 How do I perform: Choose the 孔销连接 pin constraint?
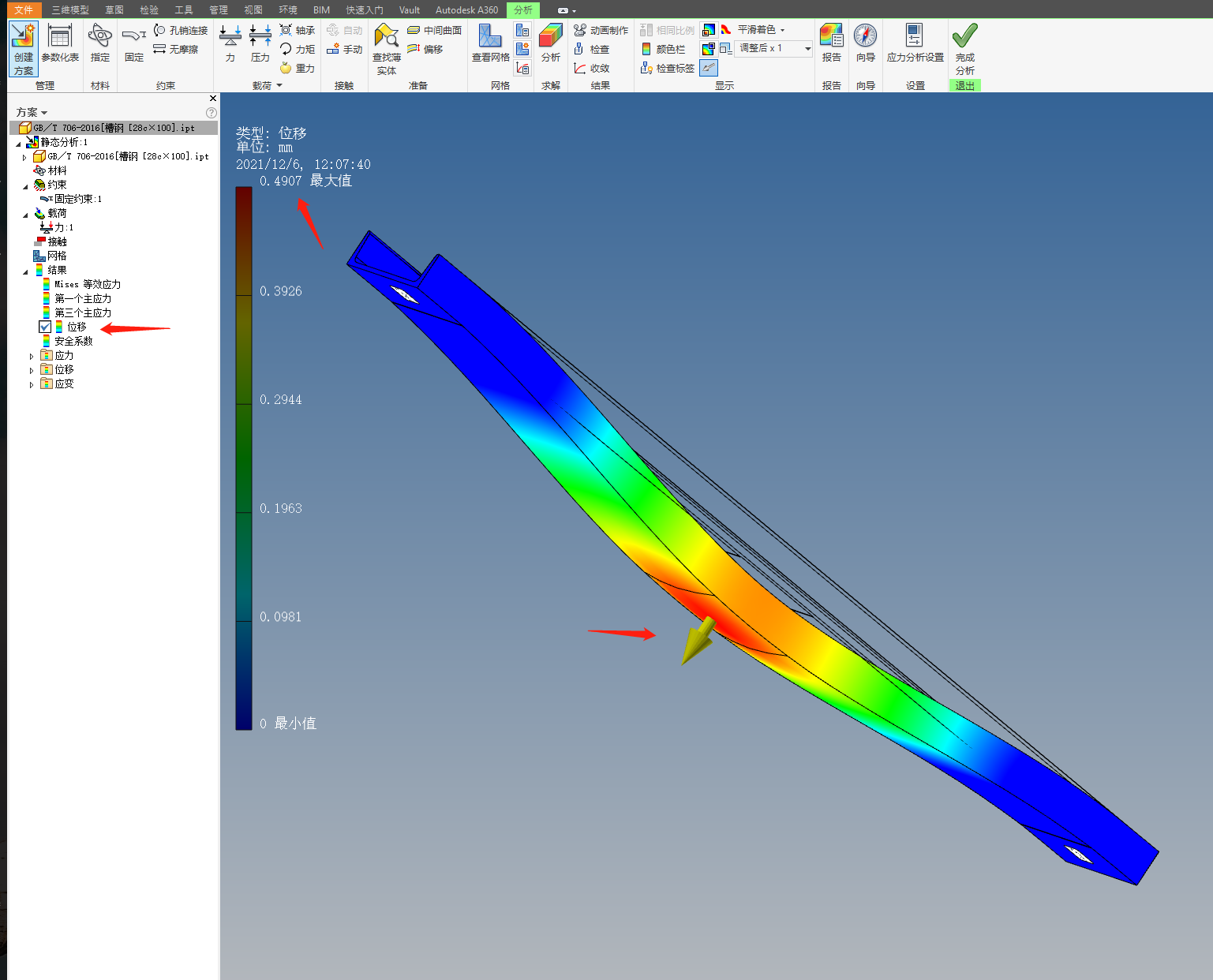click(x=181, y=30)
